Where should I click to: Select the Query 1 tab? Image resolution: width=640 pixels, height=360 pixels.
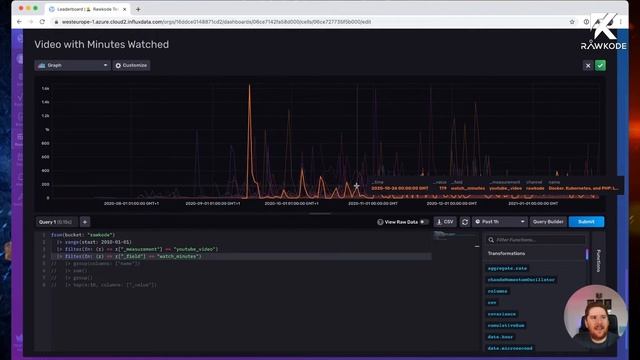[x=56, y=222]
